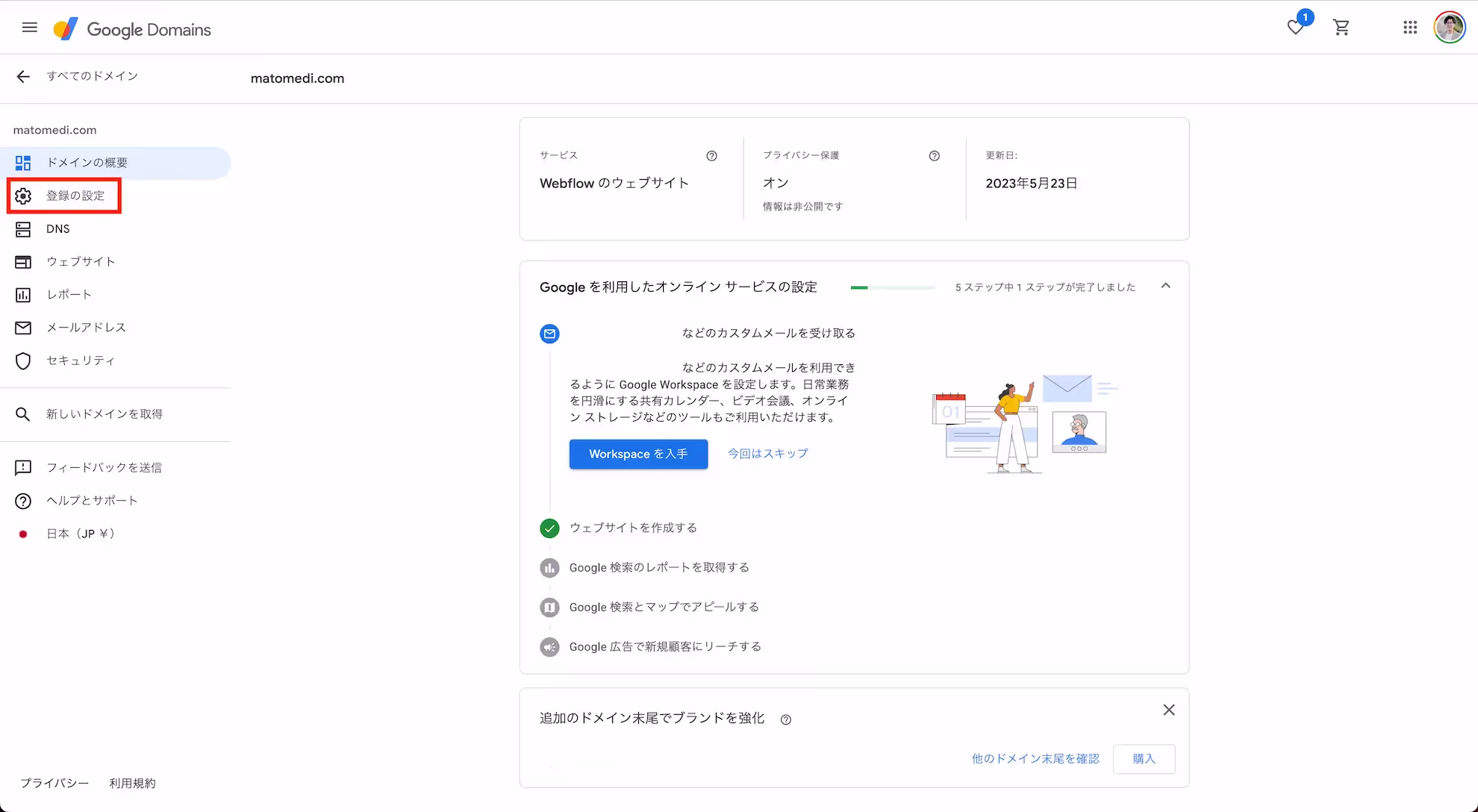Click the Google Domains logo
The image size is (1478, 812).
(132, 29)
